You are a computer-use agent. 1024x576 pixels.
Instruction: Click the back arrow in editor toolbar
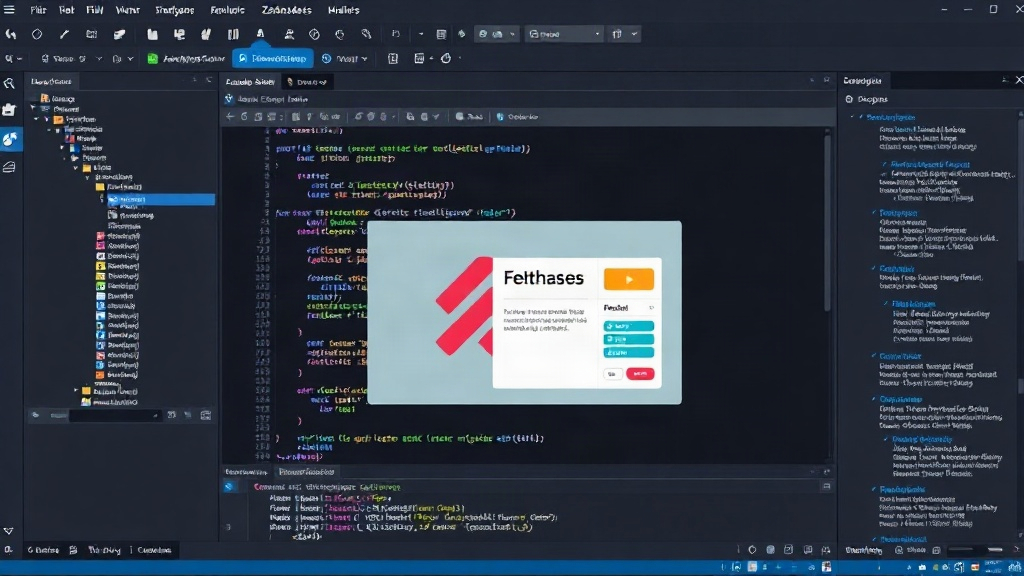click(230, 117)
